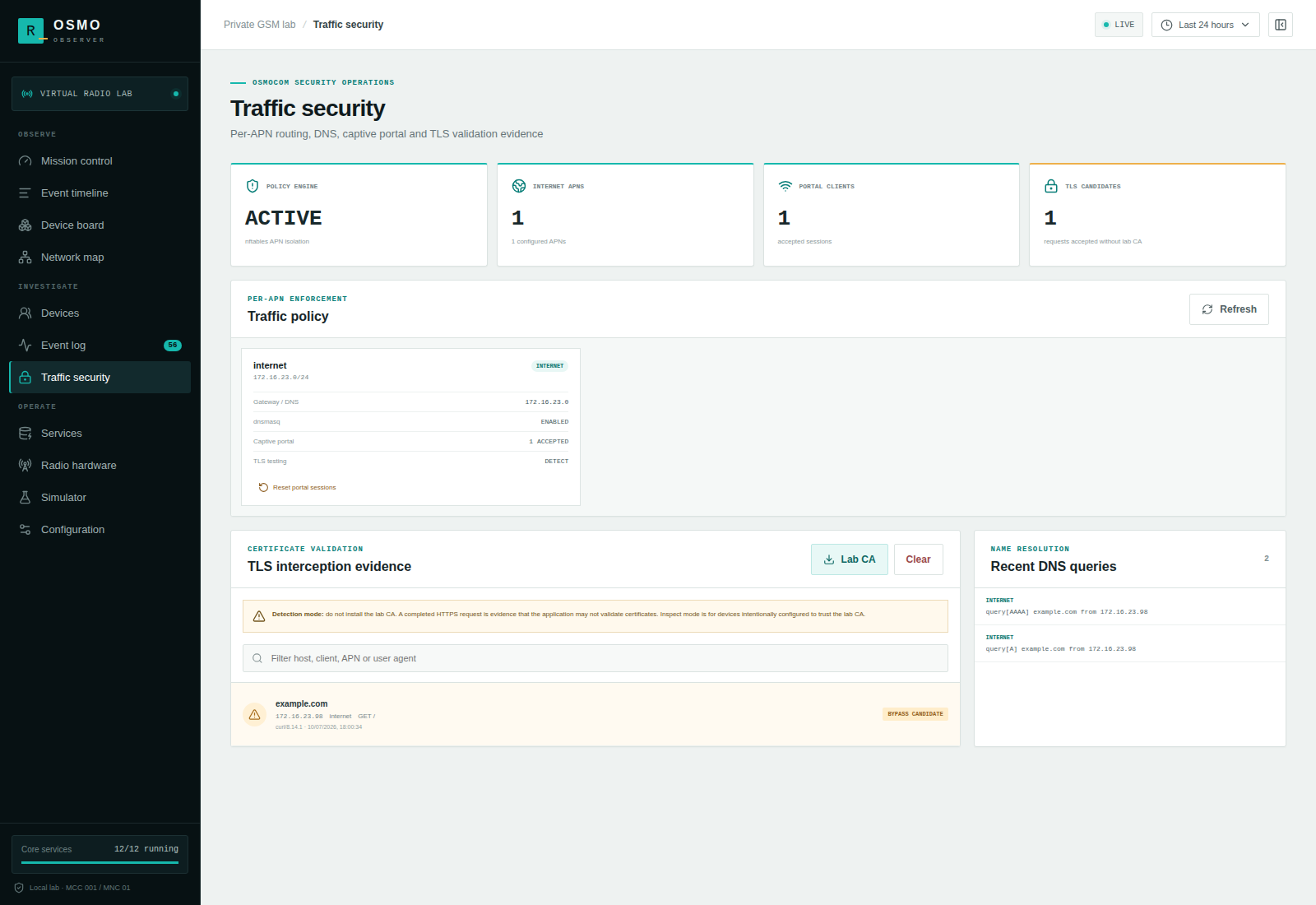Click the INTERNET tag on internet APN

click(x=549, y=366)
